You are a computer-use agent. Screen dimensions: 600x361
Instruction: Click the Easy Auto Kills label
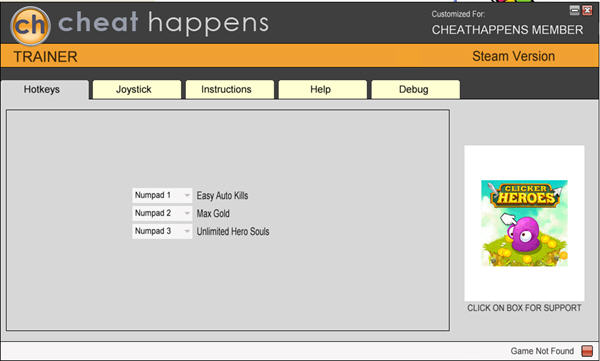point(222,196)
